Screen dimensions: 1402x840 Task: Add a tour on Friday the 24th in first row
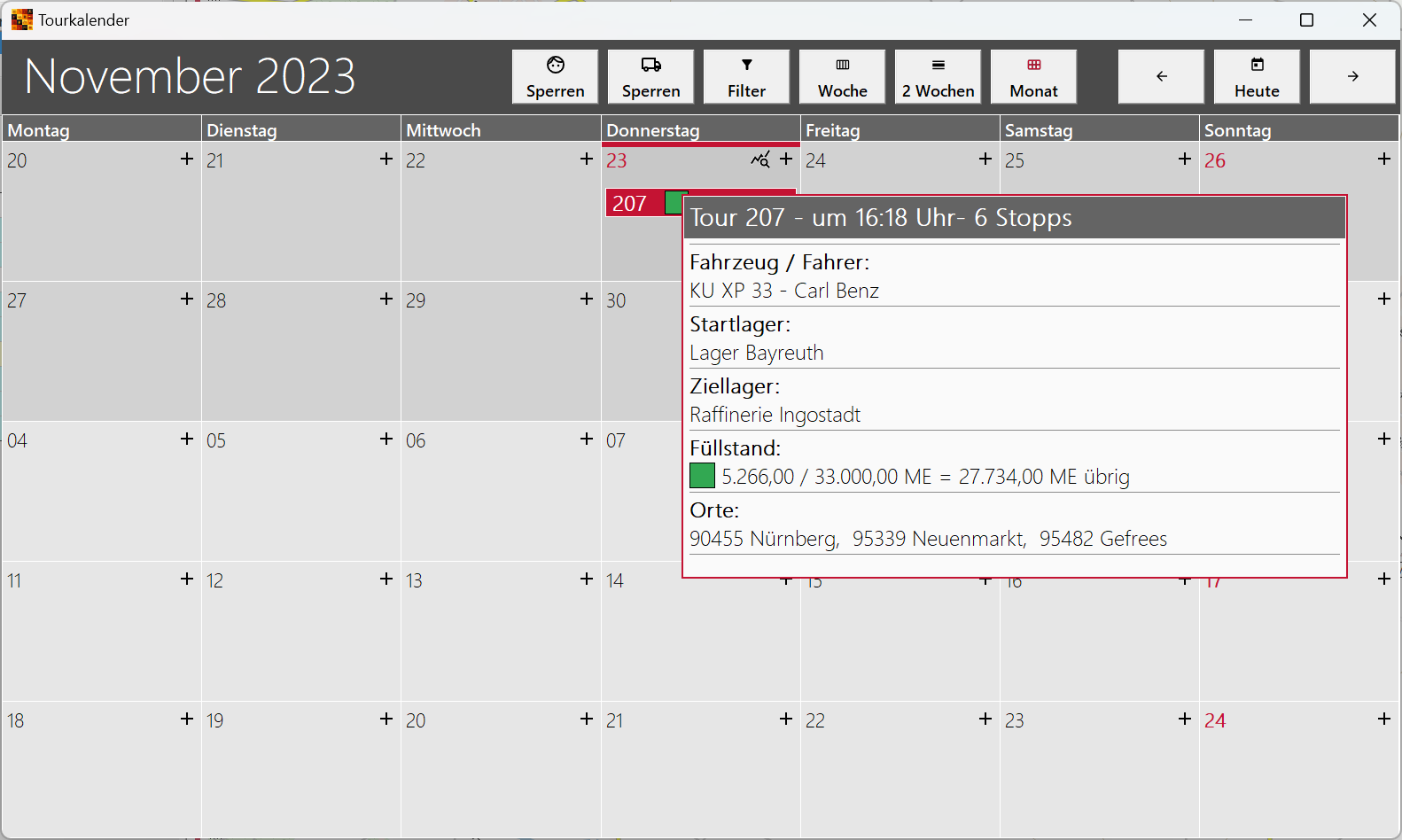tap(985, 159)
